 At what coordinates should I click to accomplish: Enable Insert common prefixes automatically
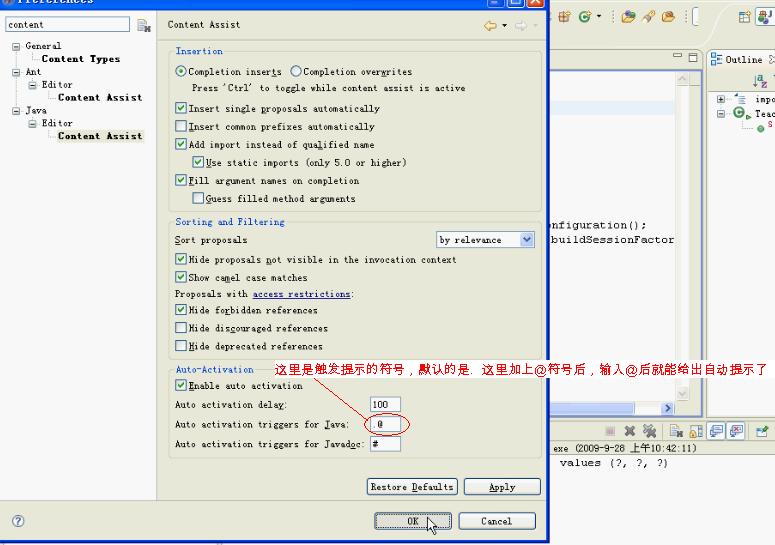(x=181, y=127)
